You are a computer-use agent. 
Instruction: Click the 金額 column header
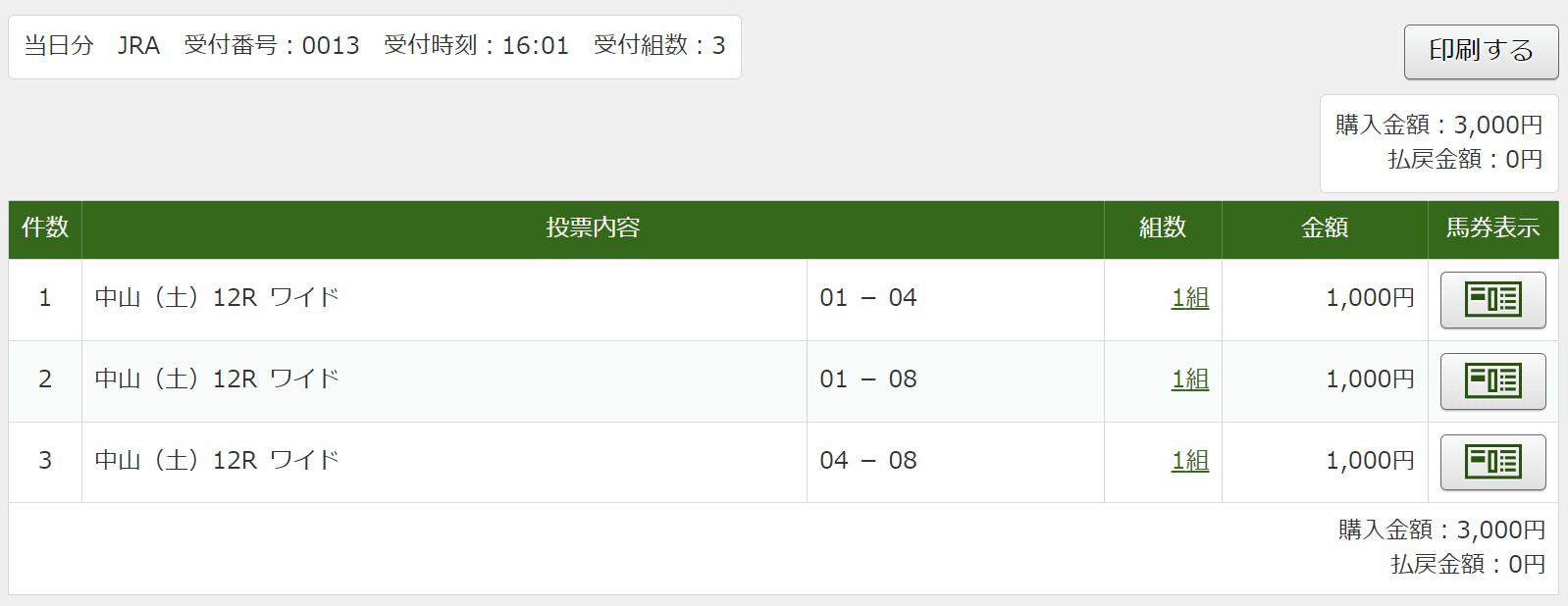pyautogui.click(x=1325, y=228)
